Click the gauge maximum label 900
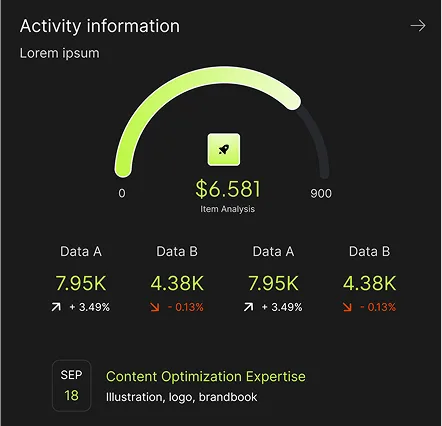The width and height of the screenshot is (442, 426). [321, 193]
